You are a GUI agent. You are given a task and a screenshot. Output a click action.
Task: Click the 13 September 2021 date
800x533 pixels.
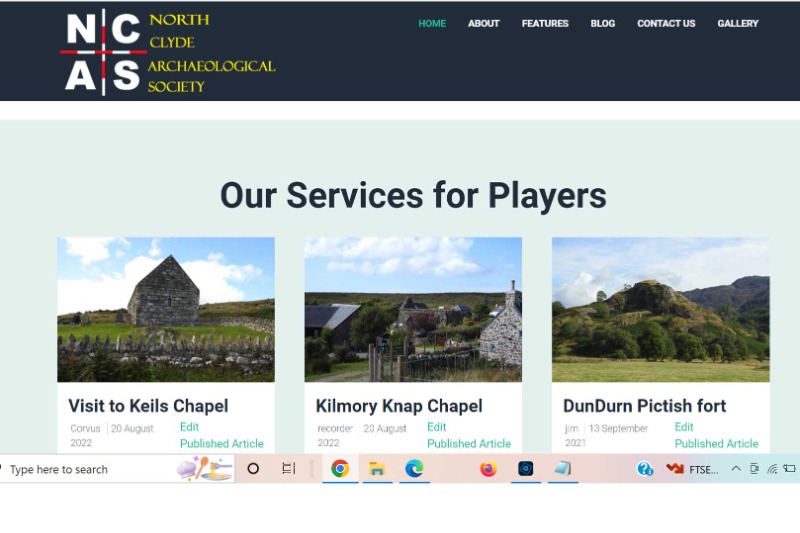(x=606, y=436)
